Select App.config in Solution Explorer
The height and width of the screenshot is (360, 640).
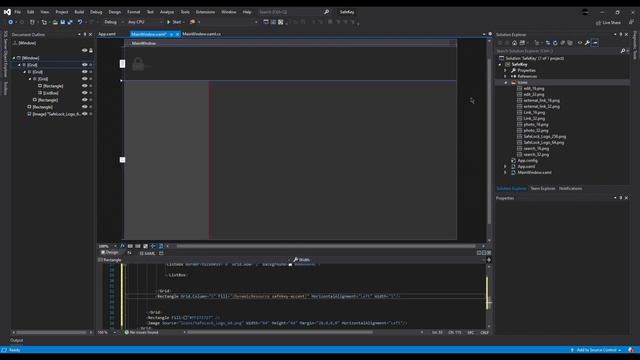(527, 161)
